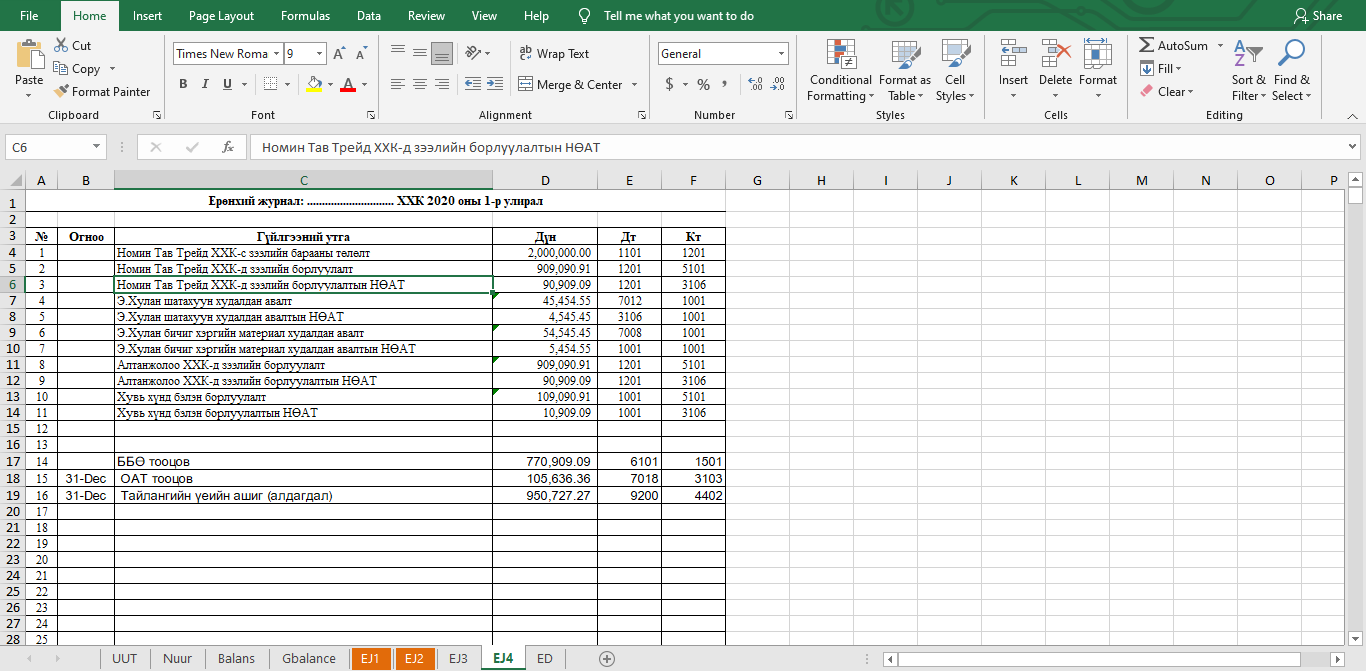Click the Insert Function fx icon
1366x671 pixels.
click(228, 147)
